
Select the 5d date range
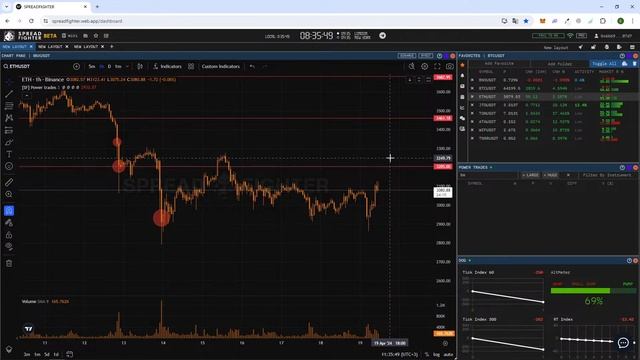[x=47, y=354]
